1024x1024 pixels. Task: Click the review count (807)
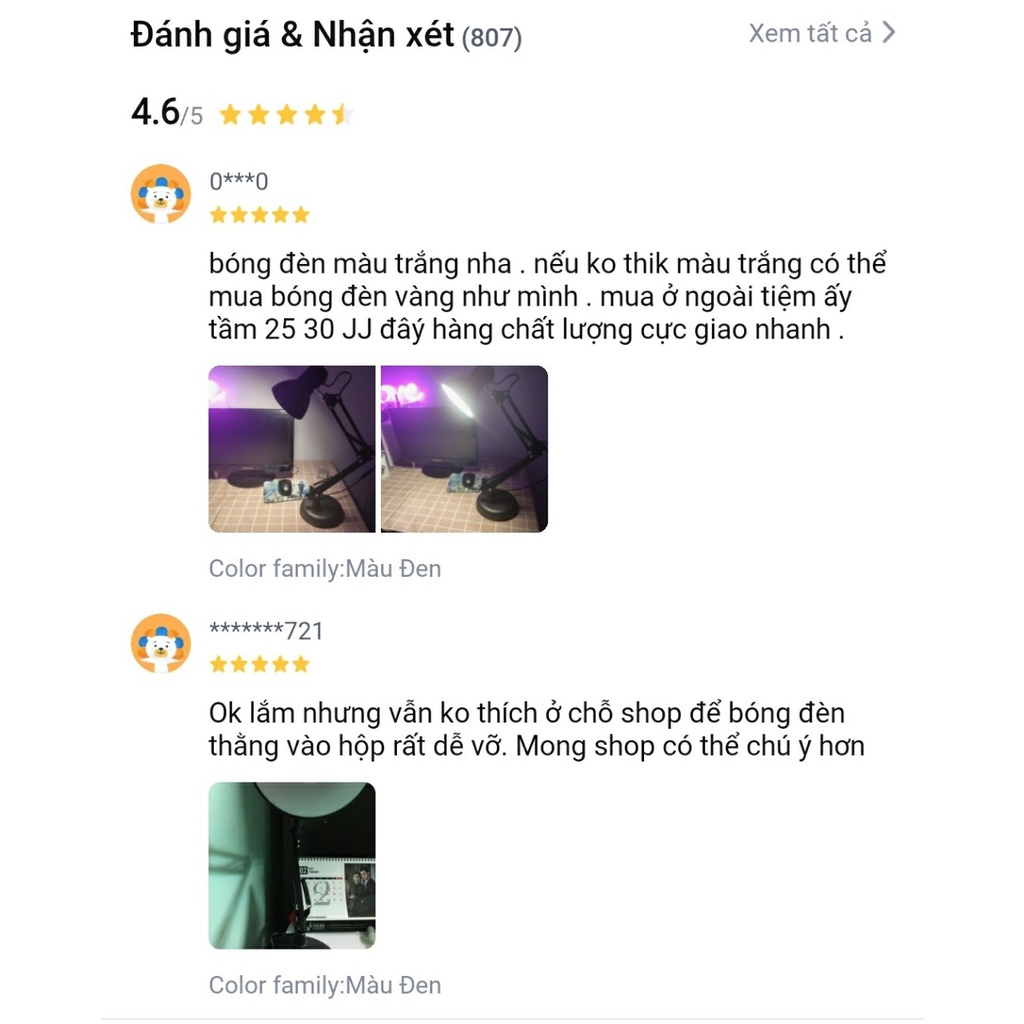tap(492, 37)
